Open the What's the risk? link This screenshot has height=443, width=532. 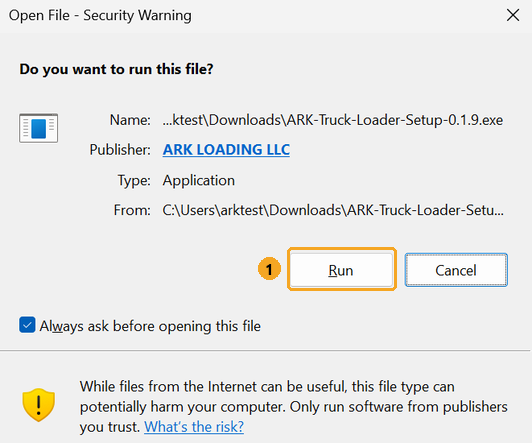tap(194, 427)
